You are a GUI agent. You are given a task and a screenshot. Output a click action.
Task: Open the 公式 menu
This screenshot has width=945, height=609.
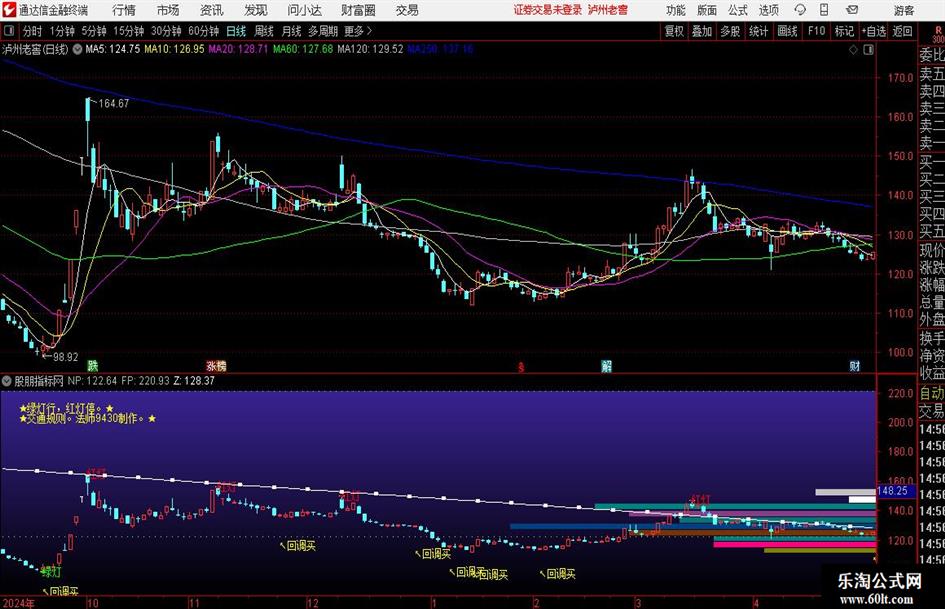(738, 10)
